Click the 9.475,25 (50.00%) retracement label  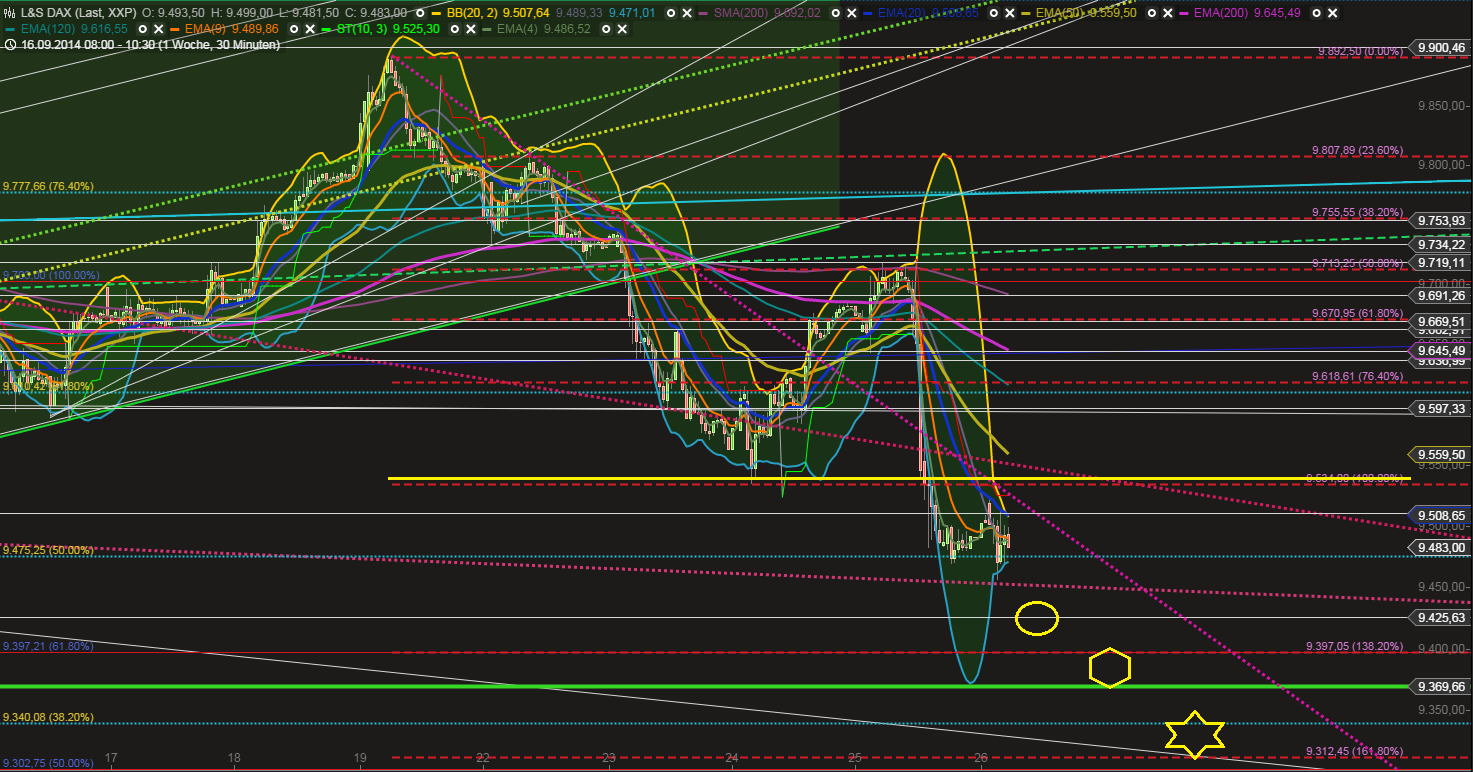click(48, 550)
